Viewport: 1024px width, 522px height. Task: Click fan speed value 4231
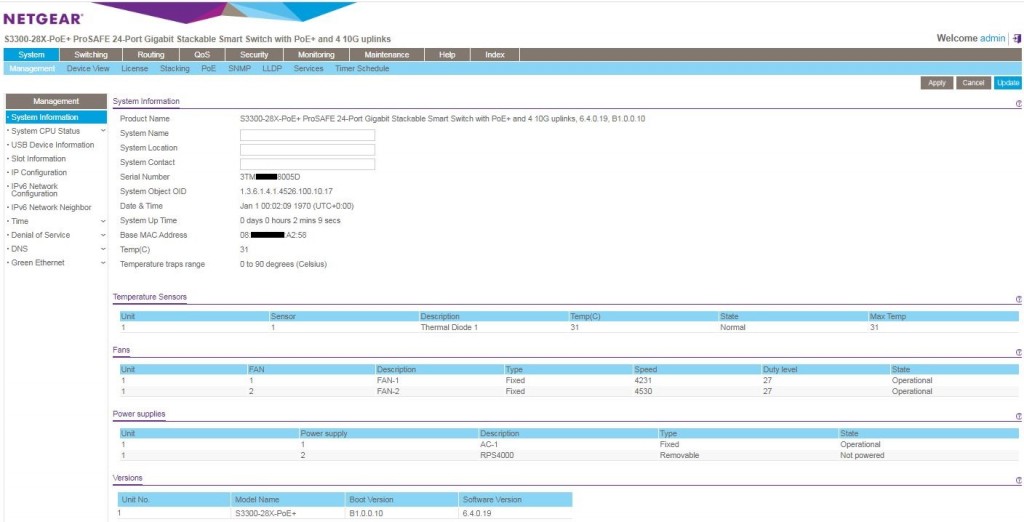[x=643, y=380]
